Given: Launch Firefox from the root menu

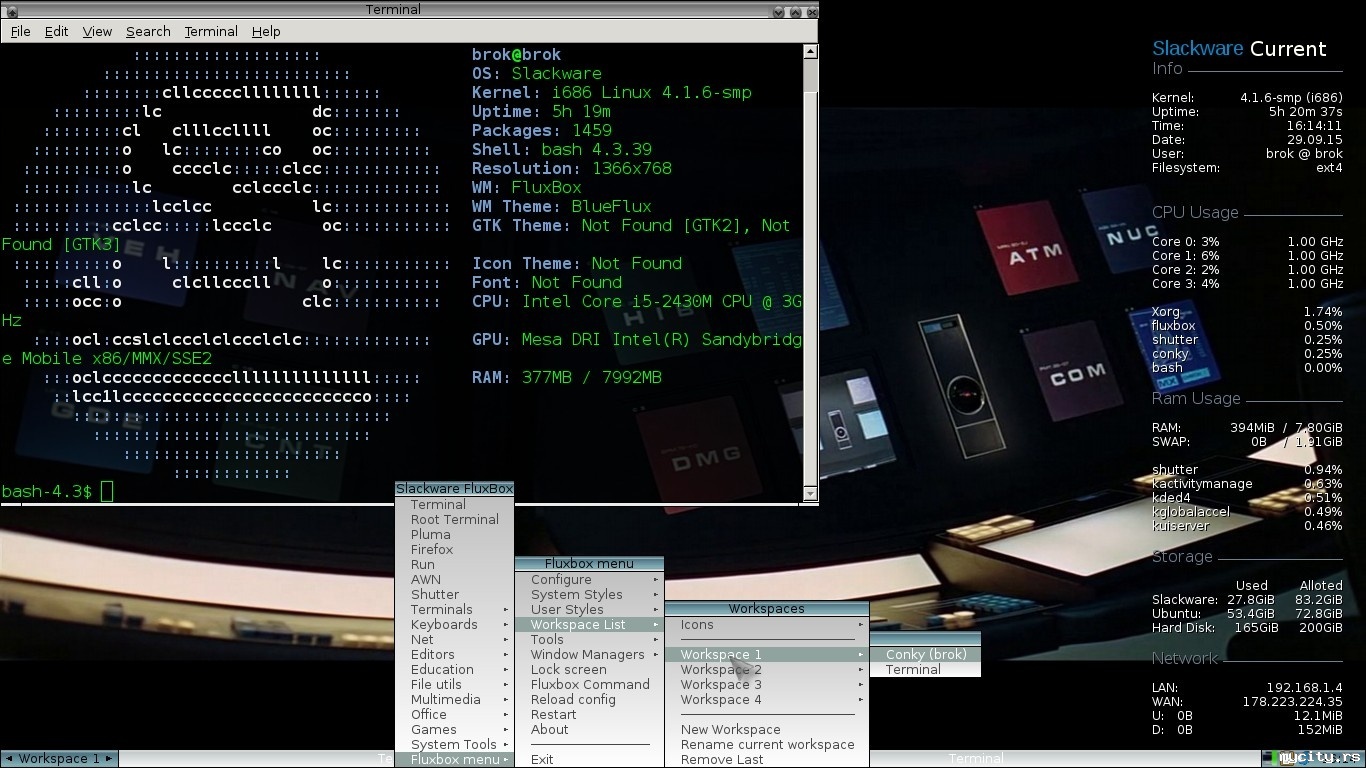Looking at the screenshot, I should pos(454,550).
